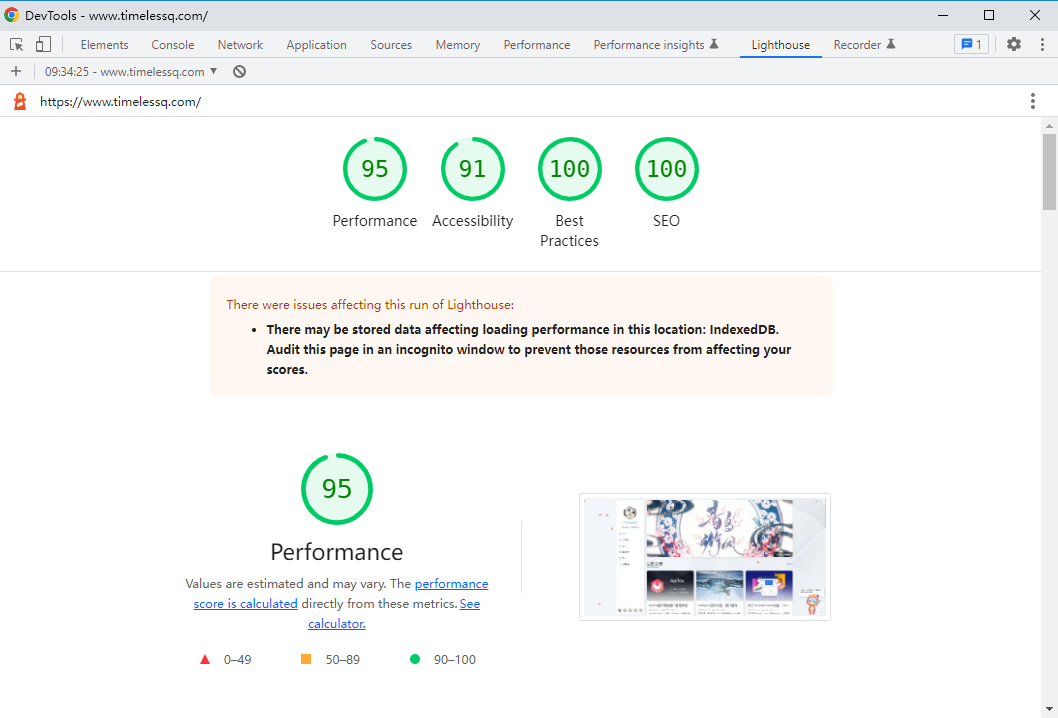Click the Accessibility 91 score gauge
This screenshot has height=718, width=1058.
point(472,169)
